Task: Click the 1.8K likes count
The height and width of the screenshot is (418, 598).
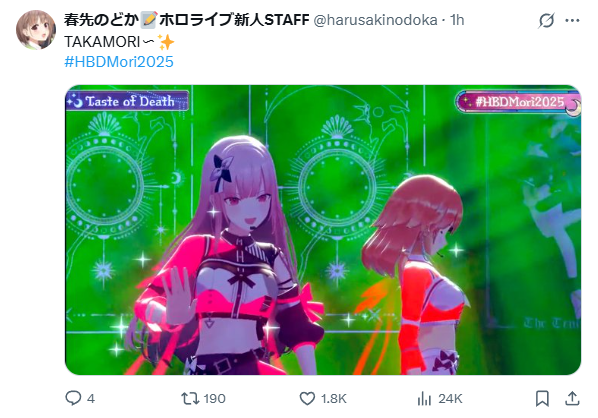Action: point(334,399)
